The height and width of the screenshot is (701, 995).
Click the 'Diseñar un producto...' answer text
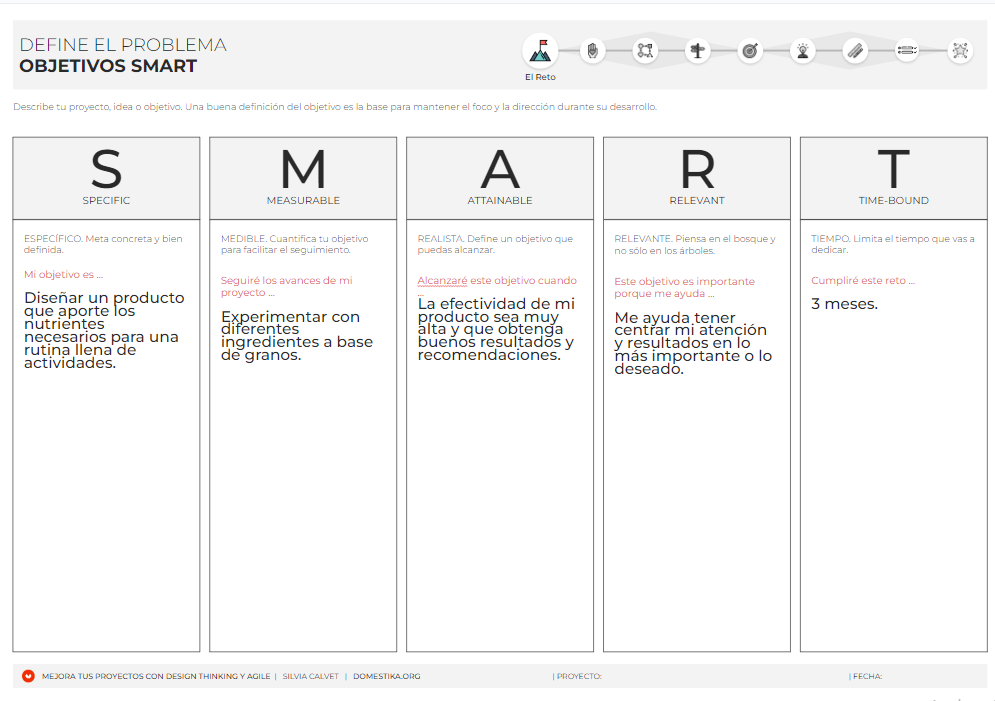click(104, 330)
